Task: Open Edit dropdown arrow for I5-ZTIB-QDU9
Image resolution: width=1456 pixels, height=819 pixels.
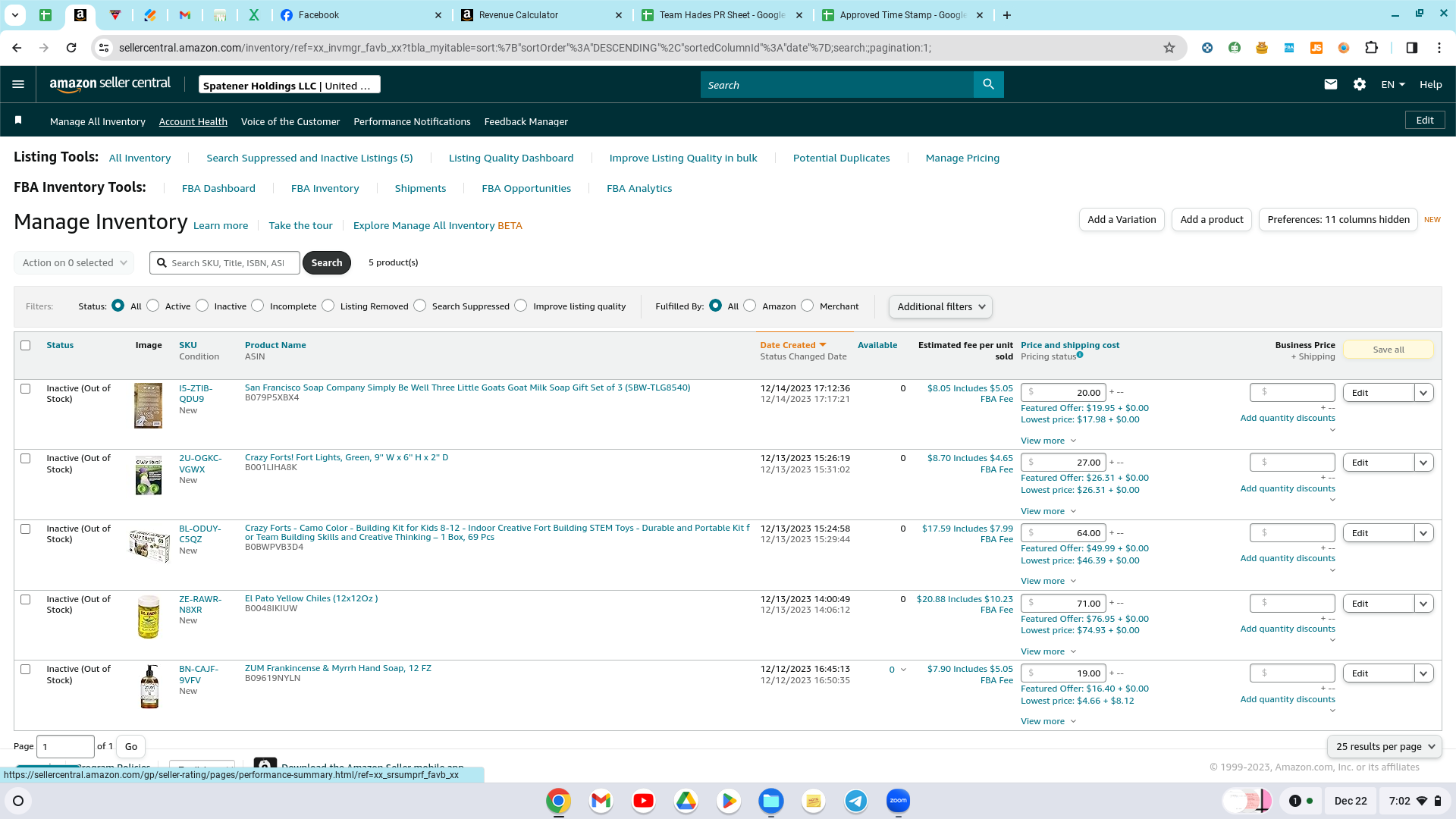Action: coord(1423,393)
